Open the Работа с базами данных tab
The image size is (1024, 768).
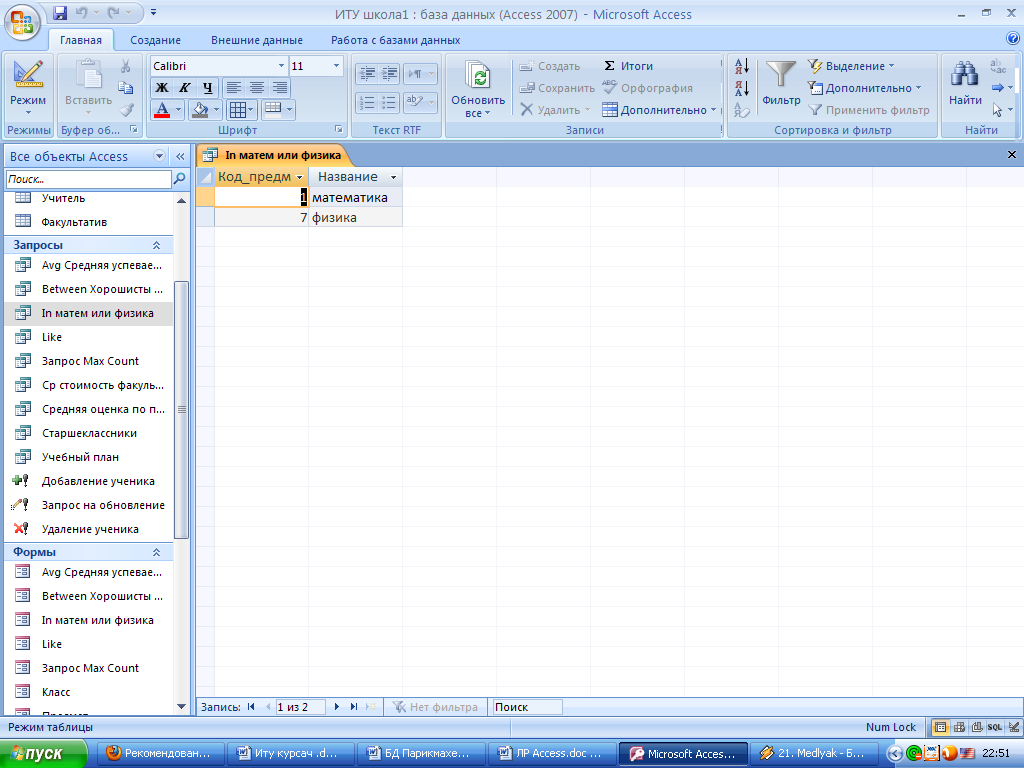pyautogui.click(x=395, y=40)
